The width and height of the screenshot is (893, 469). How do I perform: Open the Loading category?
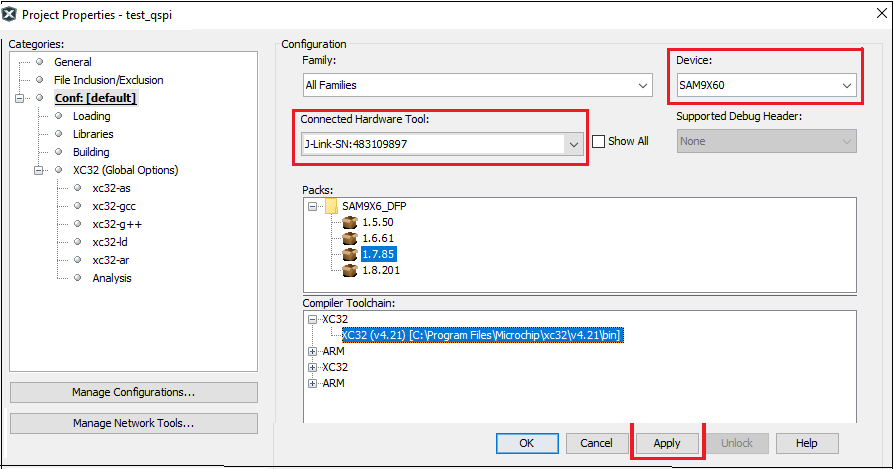(92, 116)
